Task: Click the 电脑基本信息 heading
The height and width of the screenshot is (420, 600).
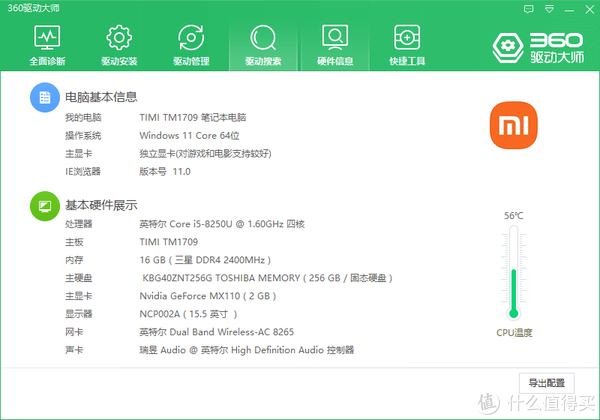Action: [x=101, y=97]
